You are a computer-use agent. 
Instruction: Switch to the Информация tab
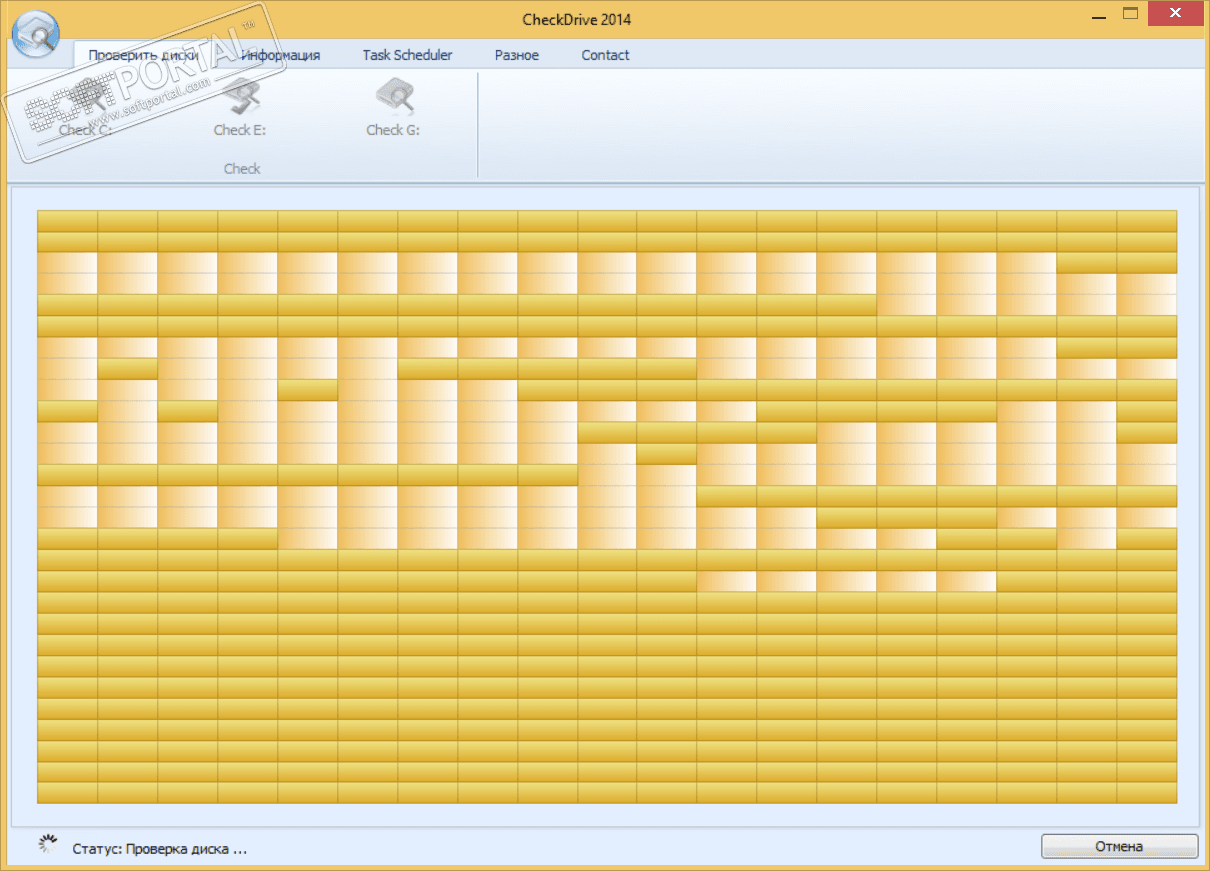[281, 55]
